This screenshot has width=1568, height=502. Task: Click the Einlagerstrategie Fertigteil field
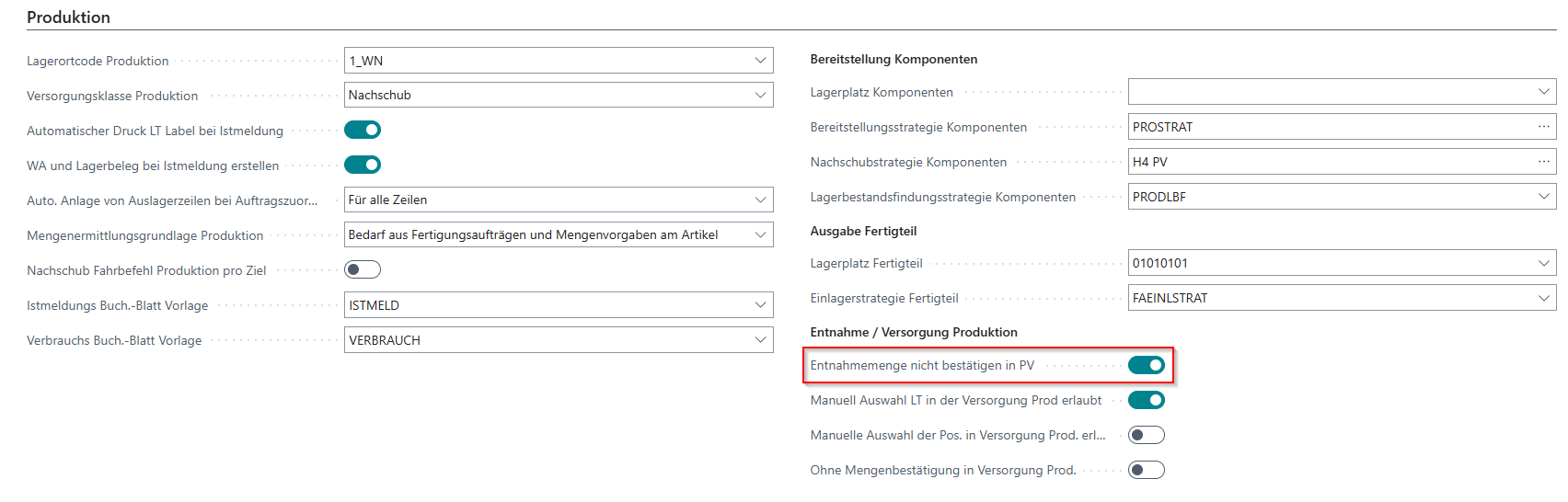pos(1325,298)
